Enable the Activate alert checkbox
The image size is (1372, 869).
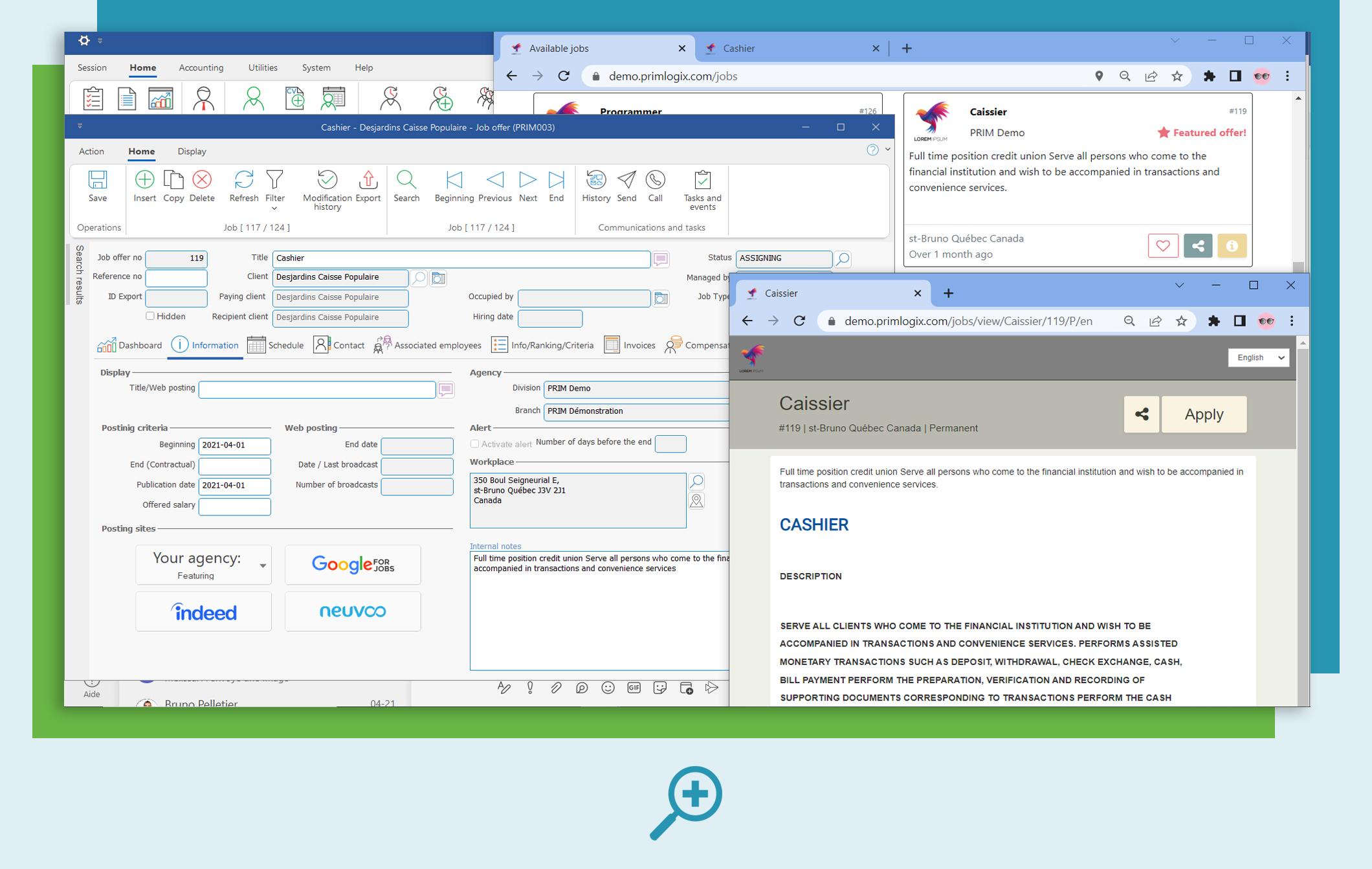[x=474, y=444]
